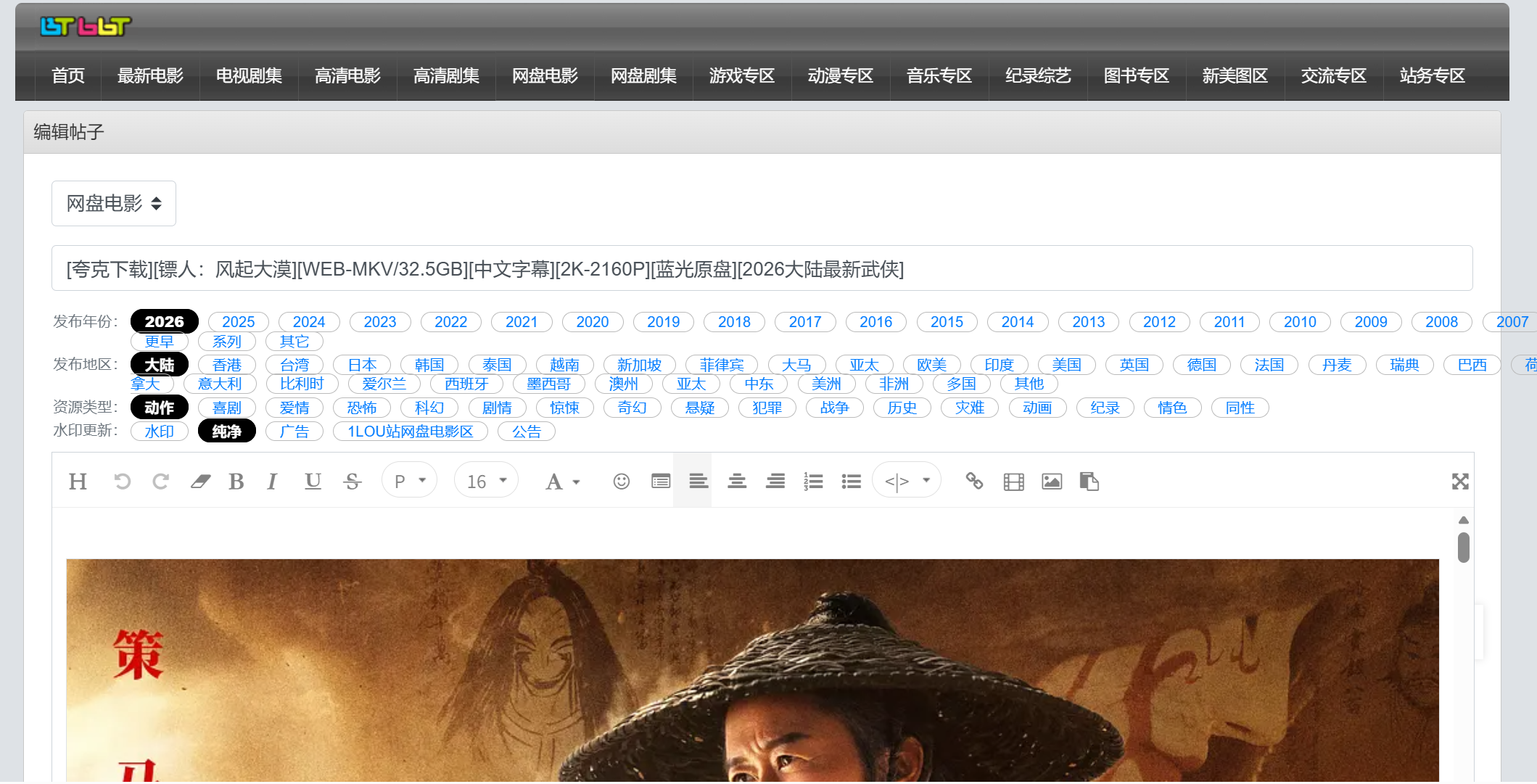1537x784 pixels.
Task: Toggle the selected 2026 year tag
Action: click(165, 321)
